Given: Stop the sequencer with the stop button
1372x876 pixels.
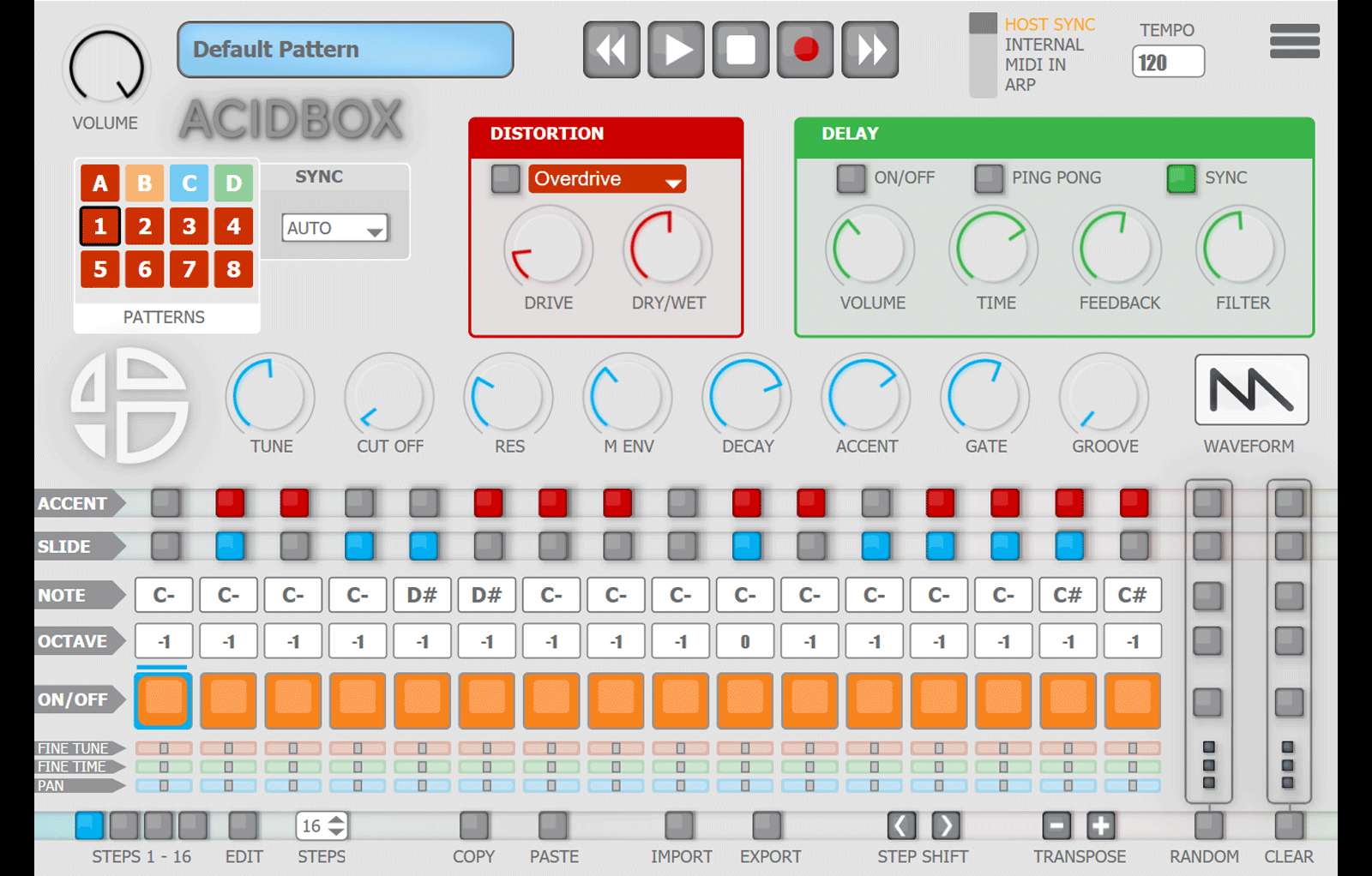Looking at the screenshot, I should click(x=741, y=50).
